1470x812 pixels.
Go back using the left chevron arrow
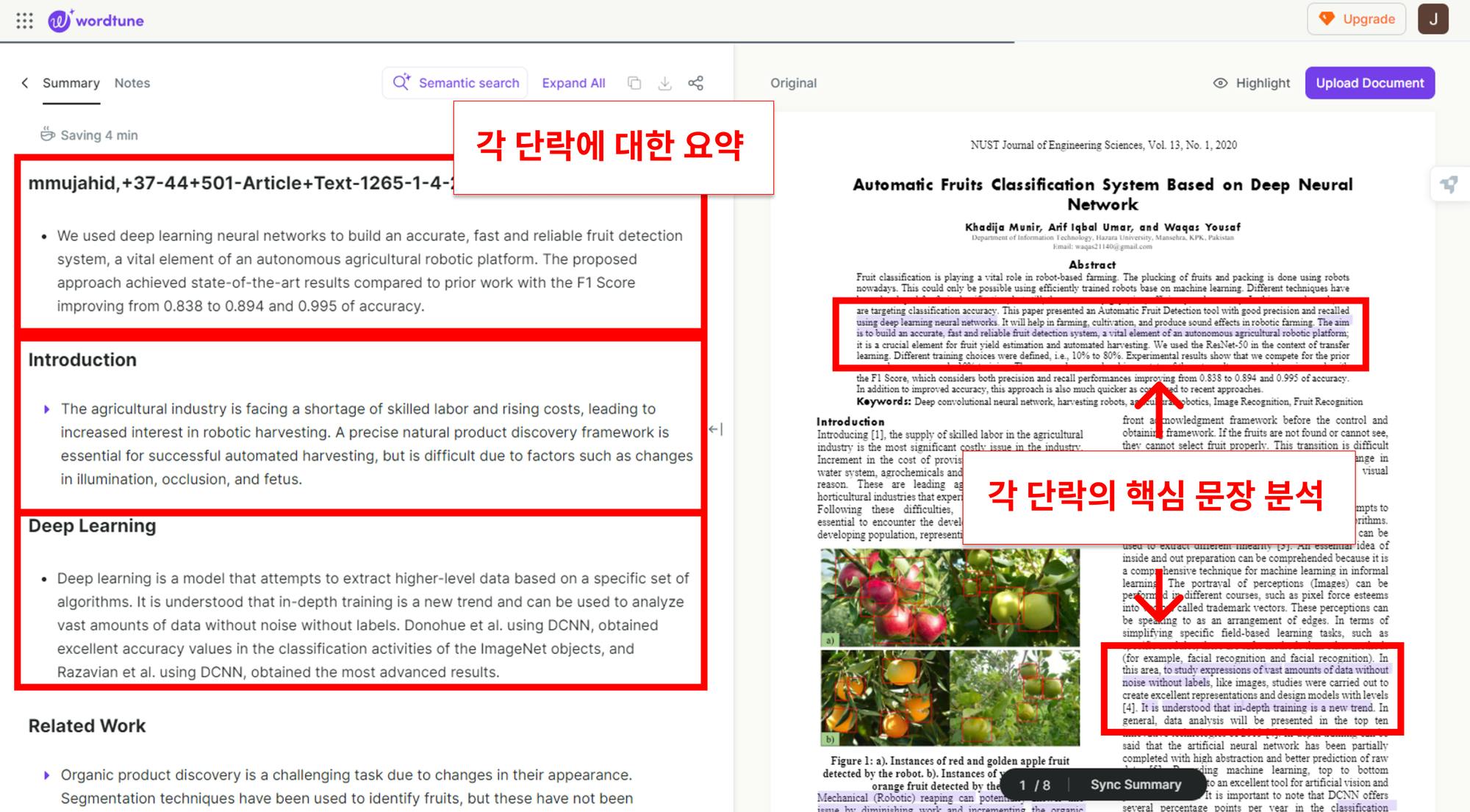pos(25,83)
